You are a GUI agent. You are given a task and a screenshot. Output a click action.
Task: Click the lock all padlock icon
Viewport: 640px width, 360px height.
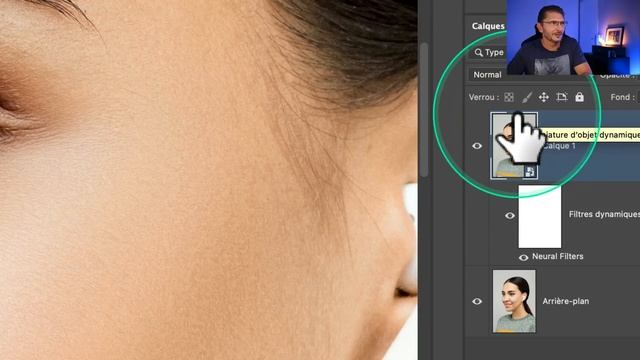(579, 97)
